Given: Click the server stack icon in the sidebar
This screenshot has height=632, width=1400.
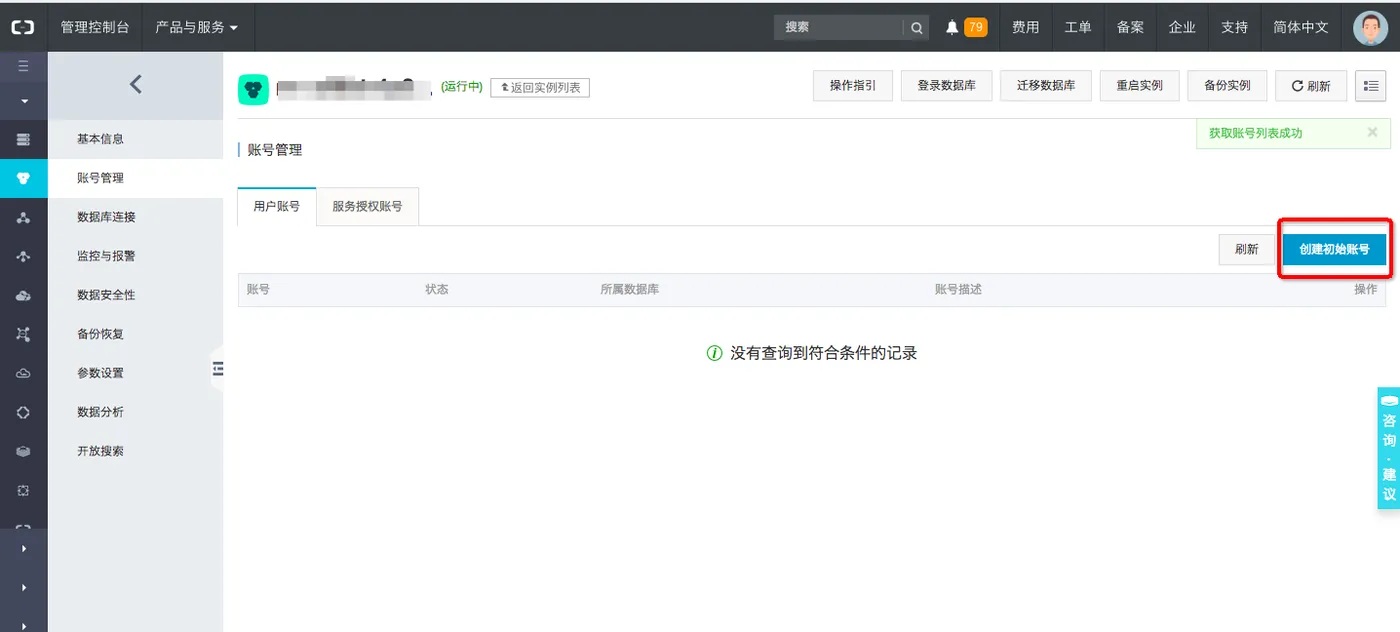Looking at the screenshot, I should click(x=23, y=139).
